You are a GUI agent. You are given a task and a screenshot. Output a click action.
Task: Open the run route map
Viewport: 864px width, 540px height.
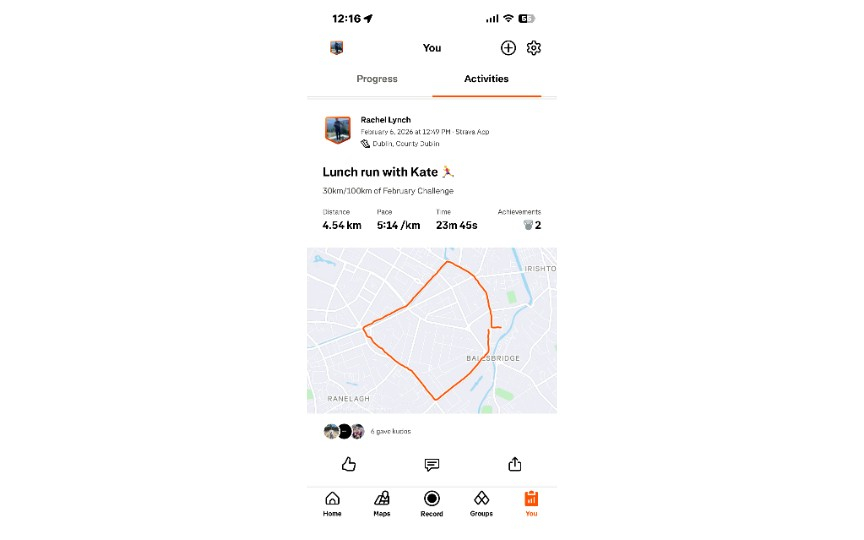point(431,331)
